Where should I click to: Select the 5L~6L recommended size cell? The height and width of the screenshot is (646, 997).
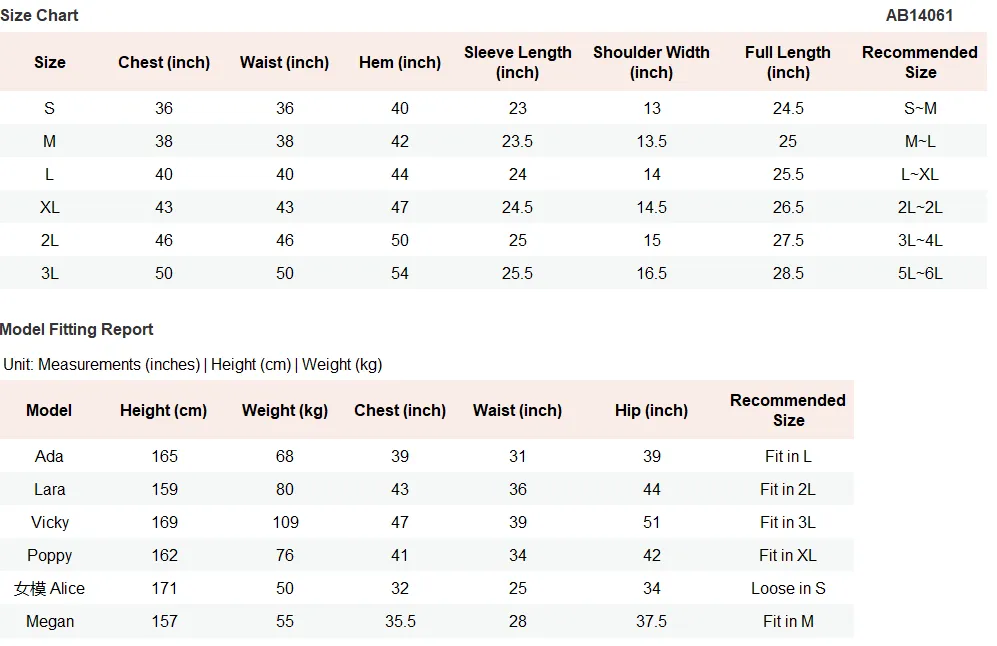[920, 273]
